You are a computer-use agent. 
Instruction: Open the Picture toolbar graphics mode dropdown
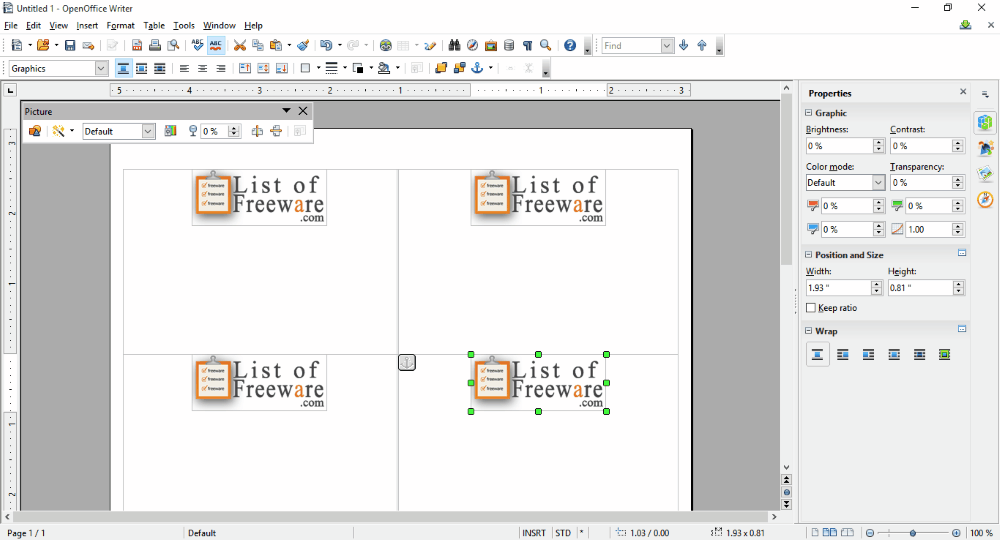coord(148,131)
